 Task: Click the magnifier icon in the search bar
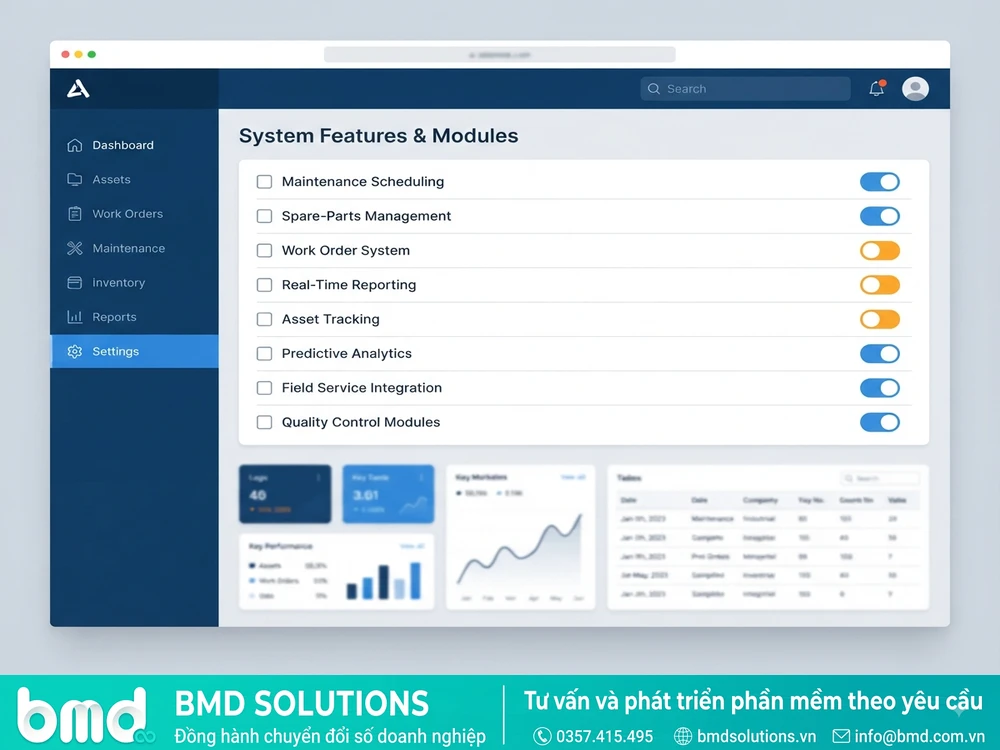pyautogui.click(x=654, y=89)
